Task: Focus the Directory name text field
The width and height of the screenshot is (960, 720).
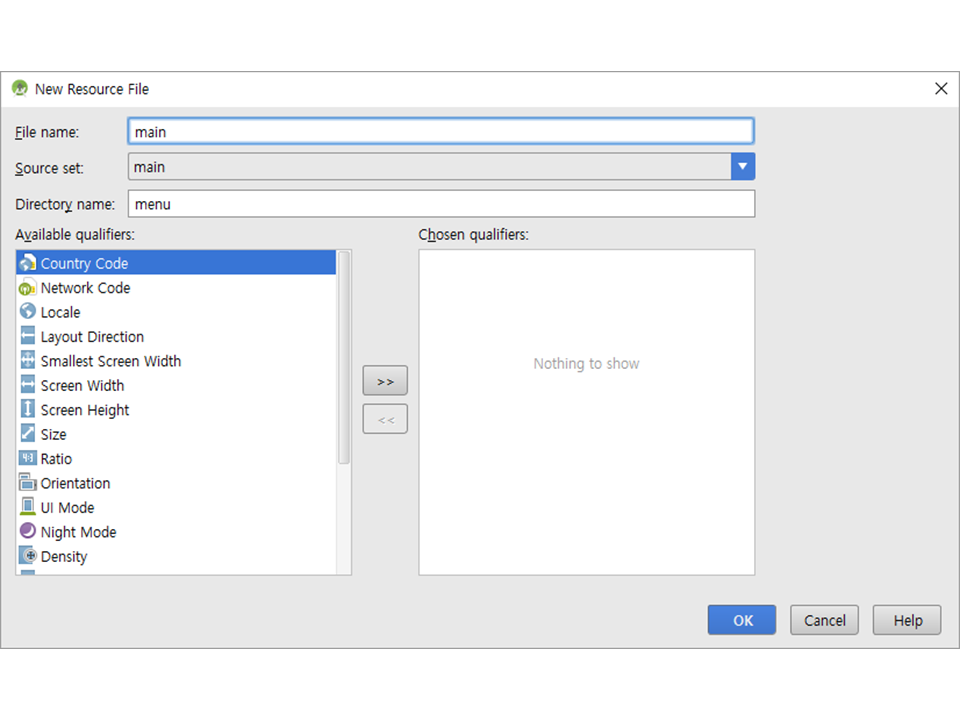Action: (441, 204)
